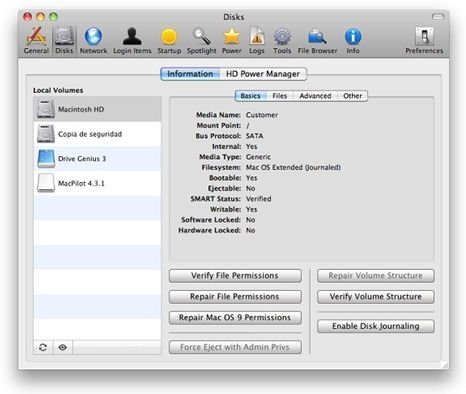The image size is (466, 394).
Task: Click Repair File Permissions button
Action: click(x=235, y=297)
